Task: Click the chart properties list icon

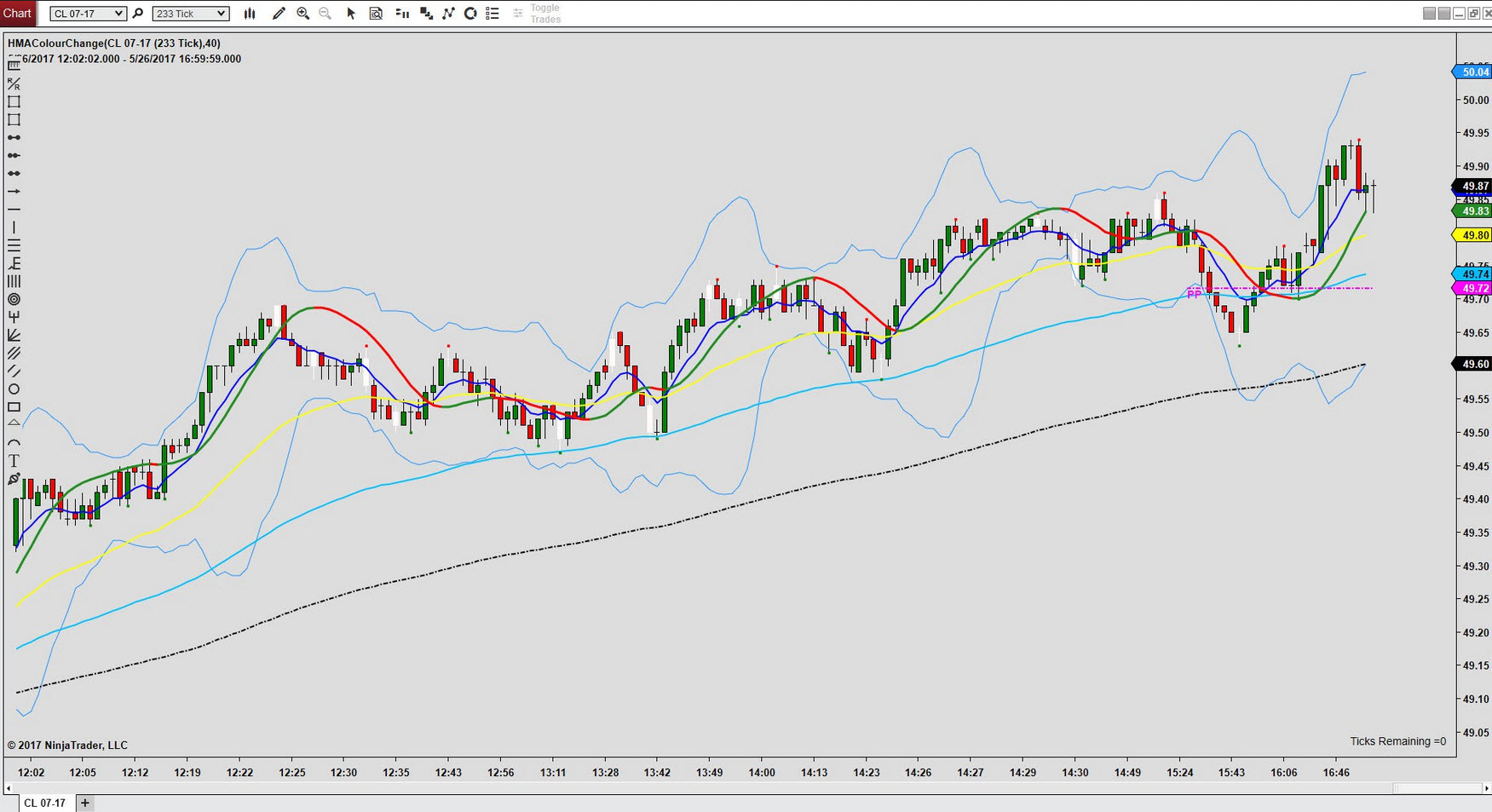Action: (492, 14)
